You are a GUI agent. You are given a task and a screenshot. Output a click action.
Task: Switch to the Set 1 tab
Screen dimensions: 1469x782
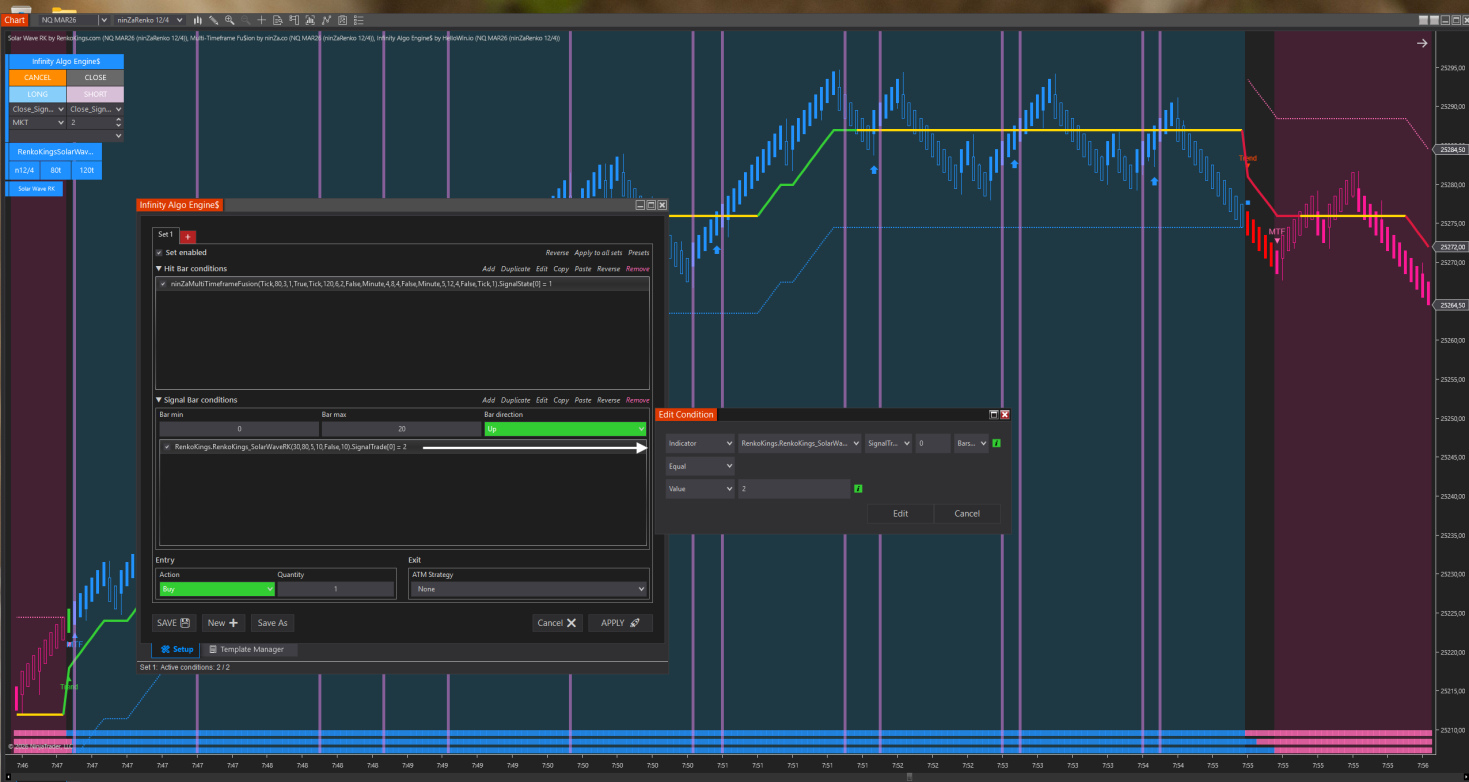166,235
